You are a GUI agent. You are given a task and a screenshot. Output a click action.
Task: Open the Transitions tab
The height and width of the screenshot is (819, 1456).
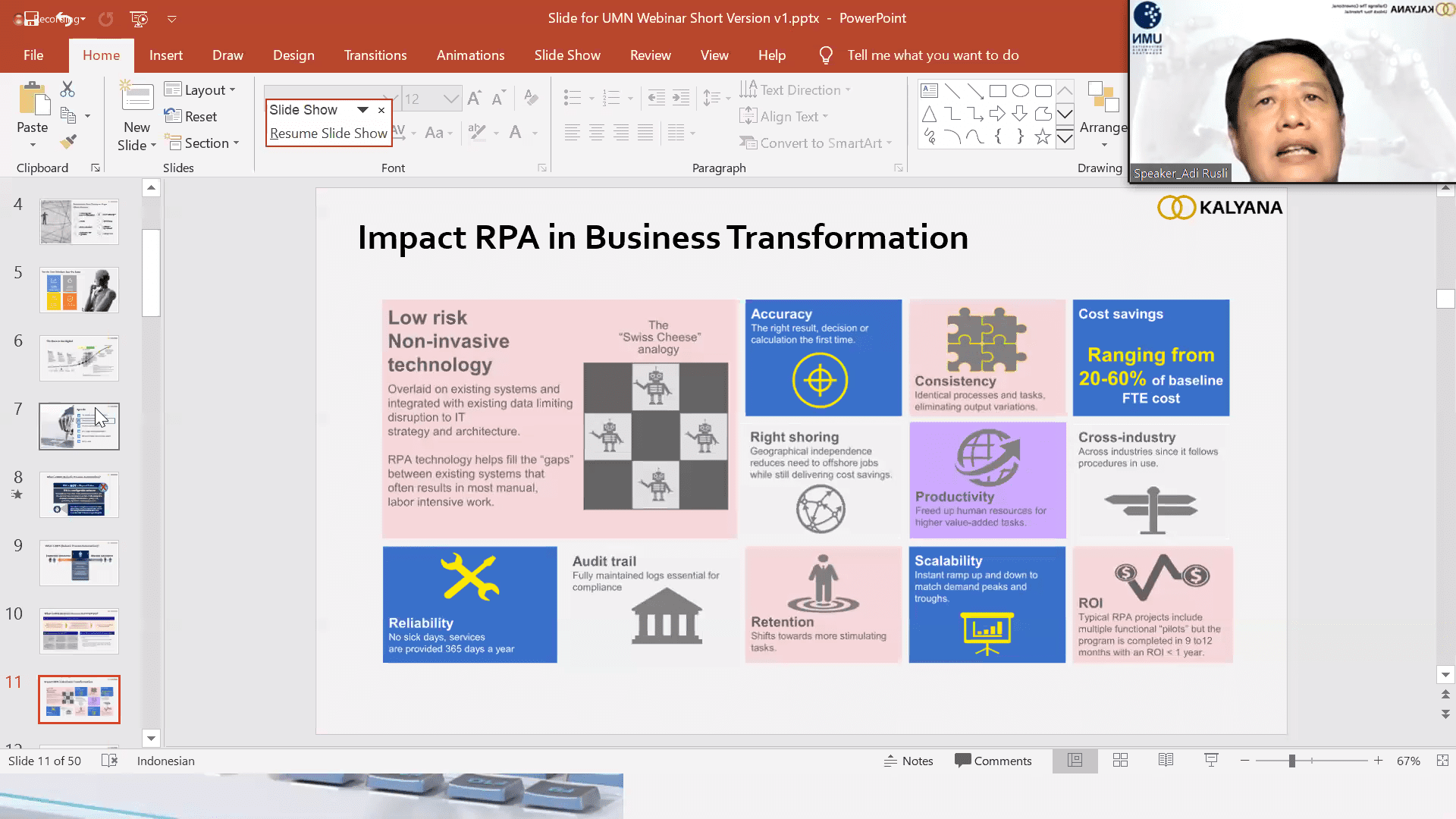pyautogui.click(x=375, y=55)
